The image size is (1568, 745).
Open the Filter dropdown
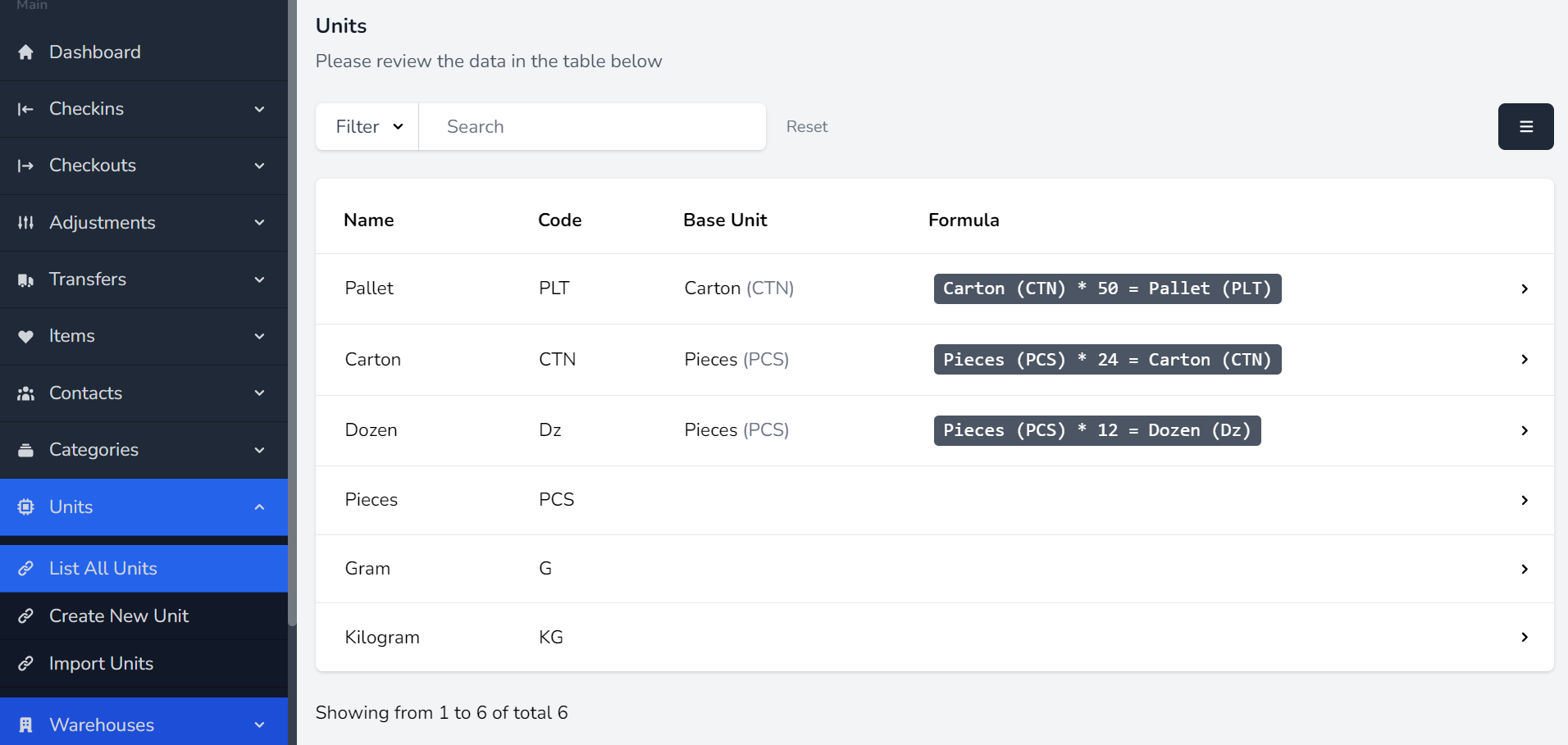(x=367, y=126)
